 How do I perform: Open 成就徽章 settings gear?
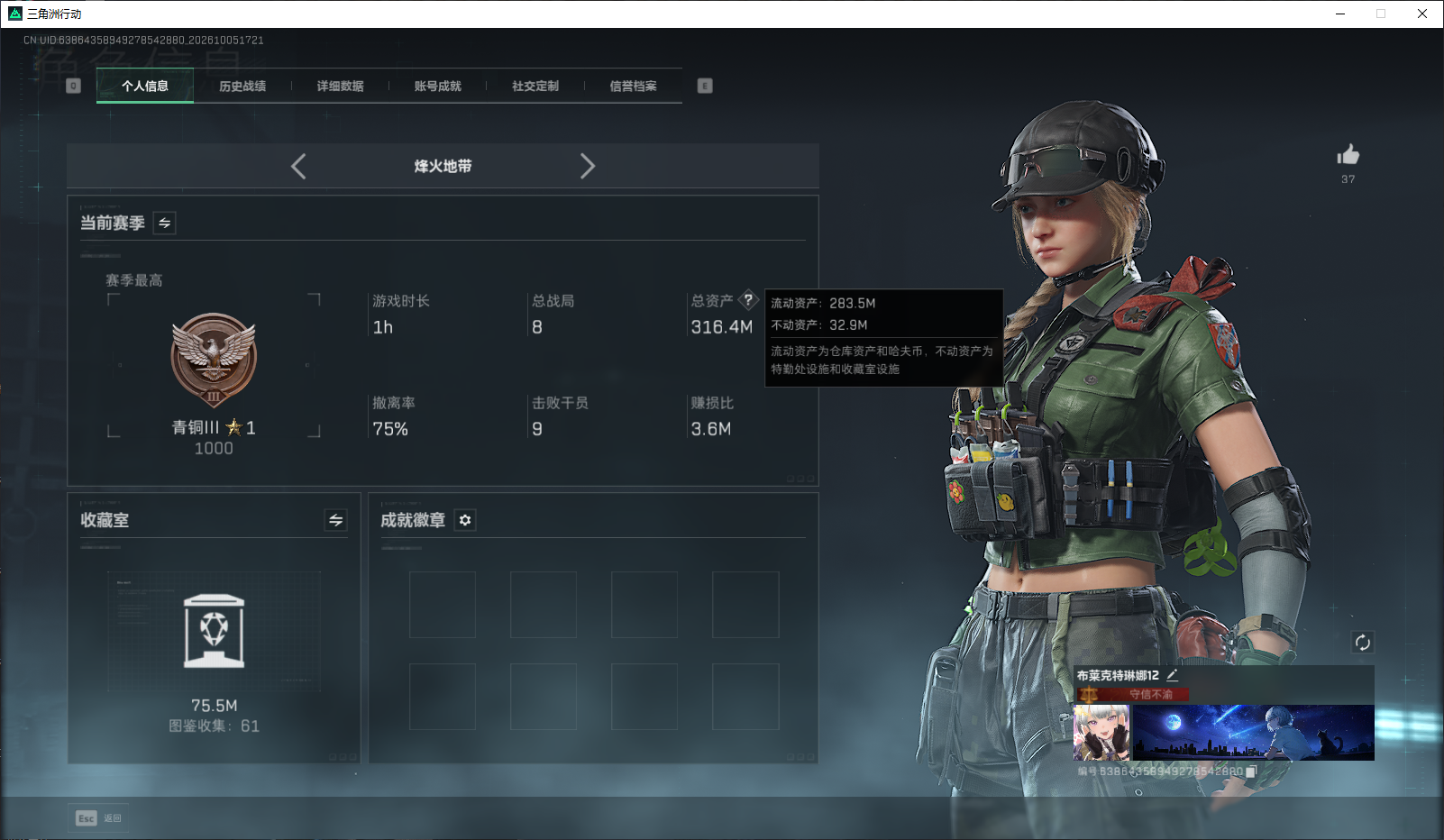click(465, 520)
